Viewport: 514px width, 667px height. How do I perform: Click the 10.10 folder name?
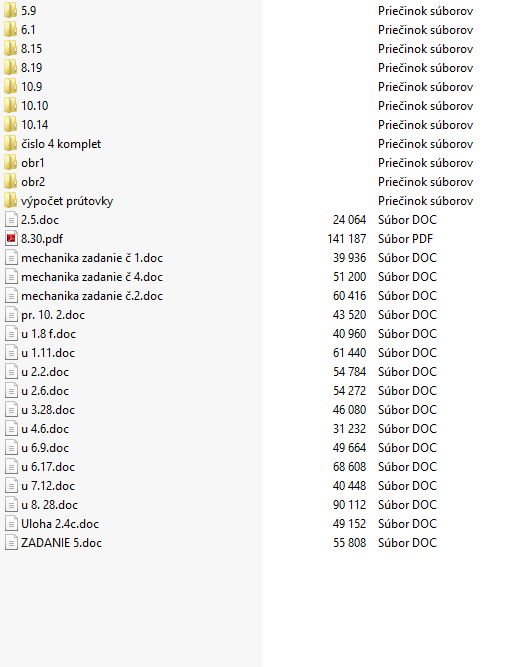point(35,105)
